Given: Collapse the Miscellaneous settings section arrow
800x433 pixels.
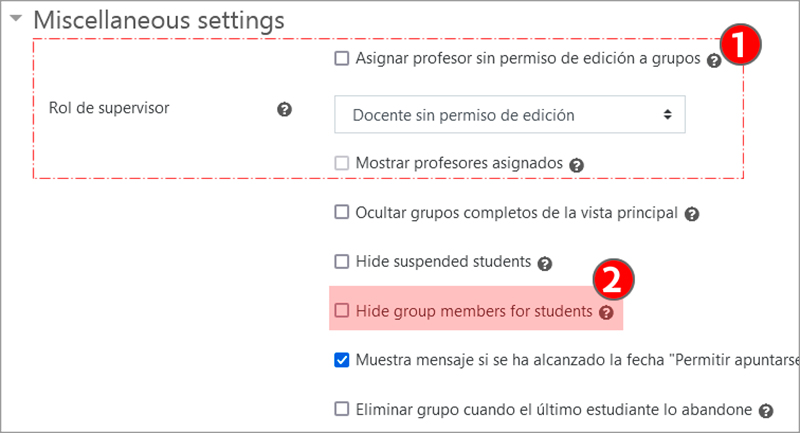Looking at the screenshot, I should coord(17,19).
